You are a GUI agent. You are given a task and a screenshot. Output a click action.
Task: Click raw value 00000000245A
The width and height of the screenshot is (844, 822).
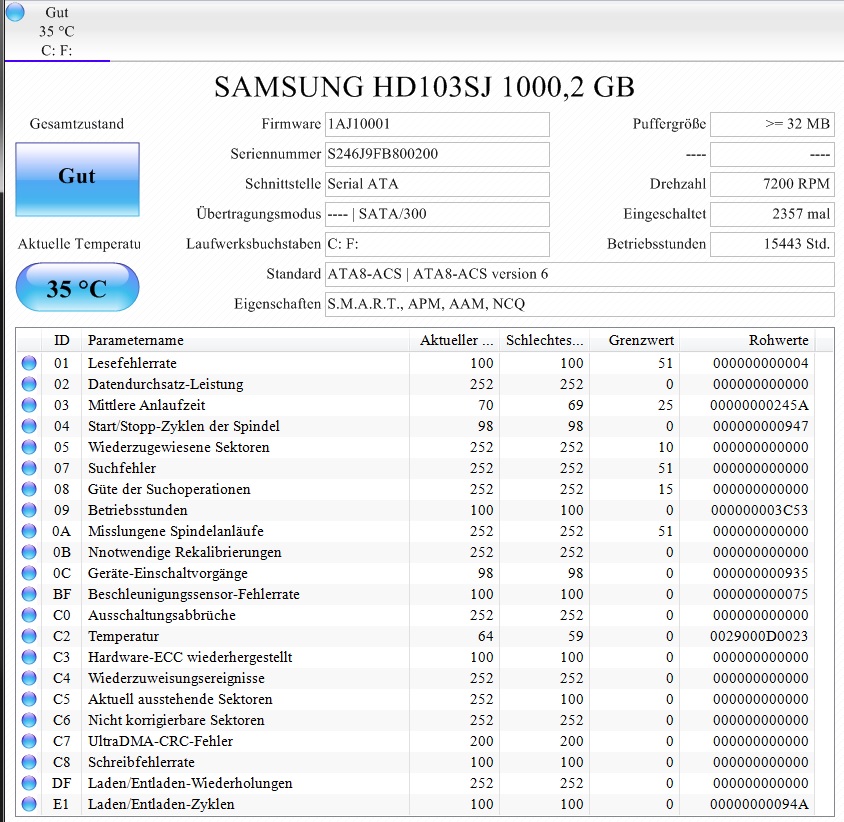tap(759, 405)
